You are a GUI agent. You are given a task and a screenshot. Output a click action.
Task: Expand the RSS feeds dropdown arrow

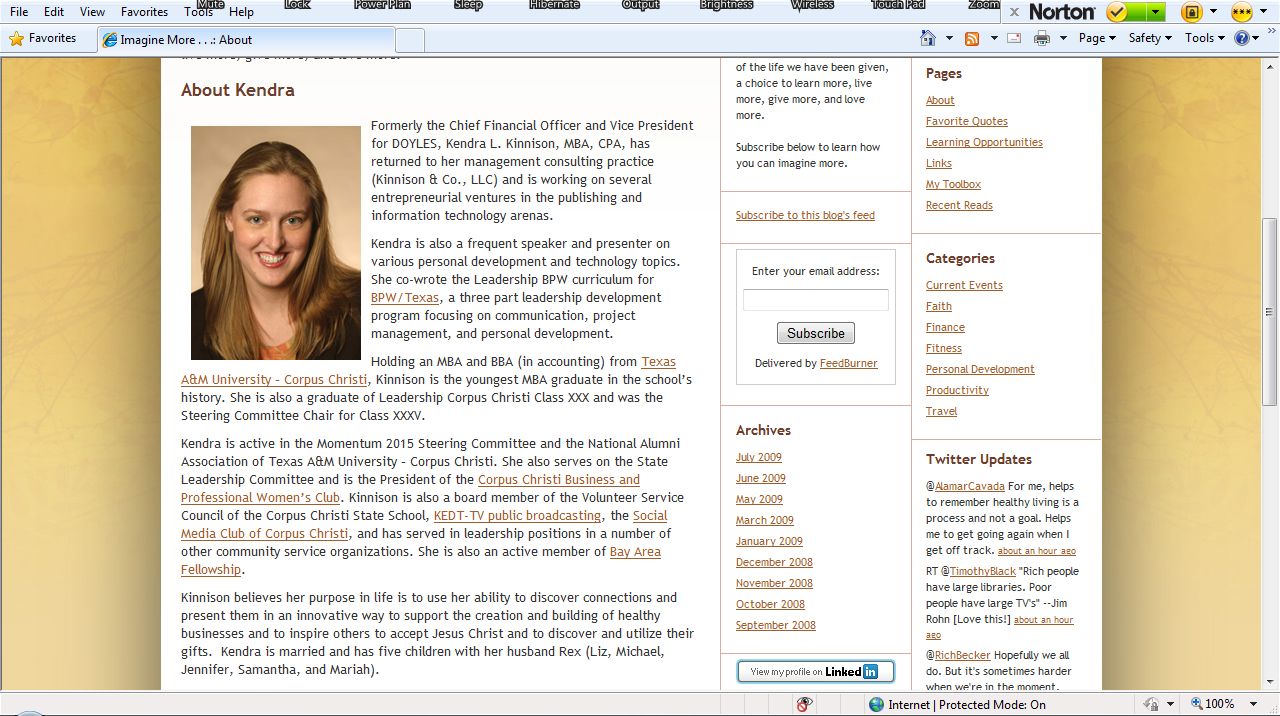994,38
